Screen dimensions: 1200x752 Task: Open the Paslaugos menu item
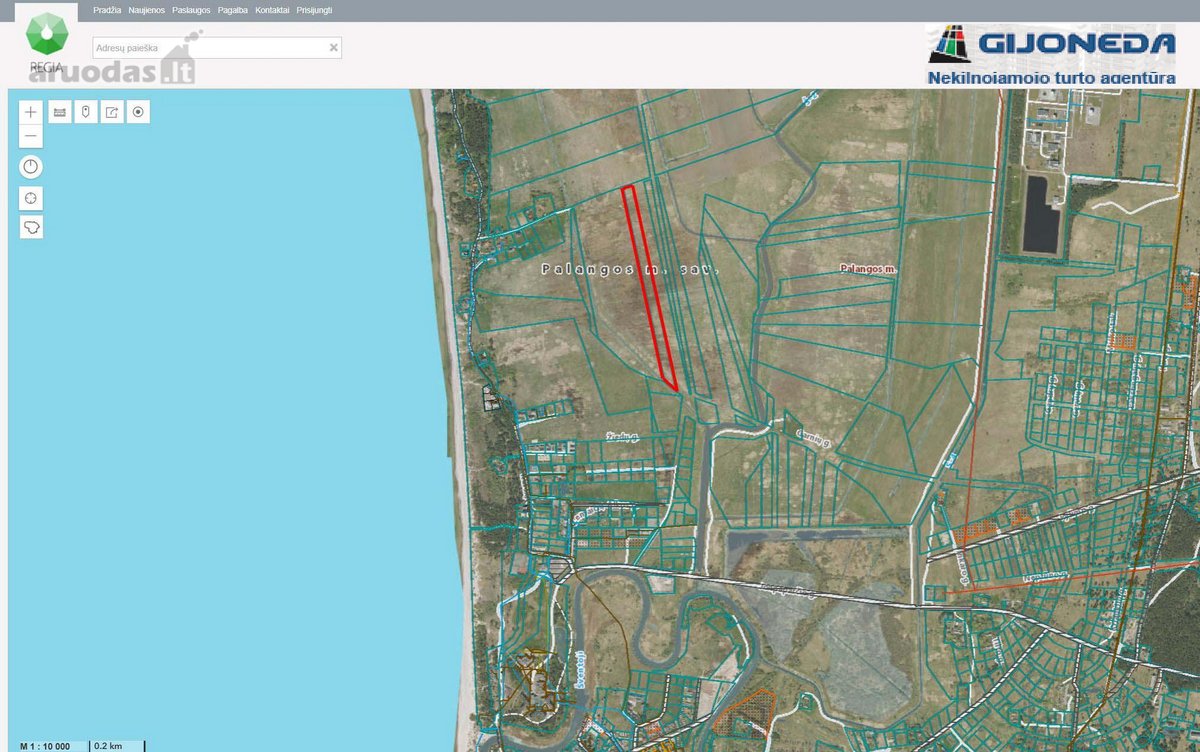coord(191,10)
